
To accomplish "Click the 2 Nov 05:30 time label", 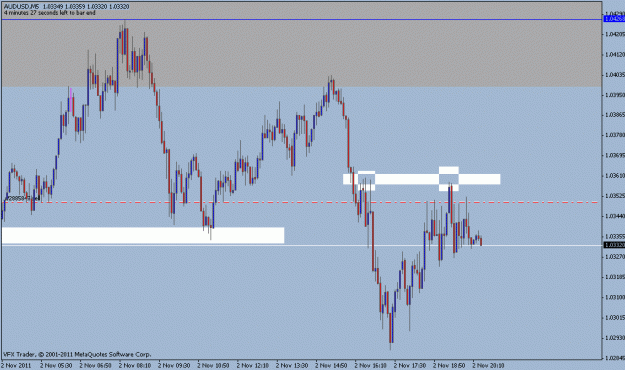I will coord(56,365).
